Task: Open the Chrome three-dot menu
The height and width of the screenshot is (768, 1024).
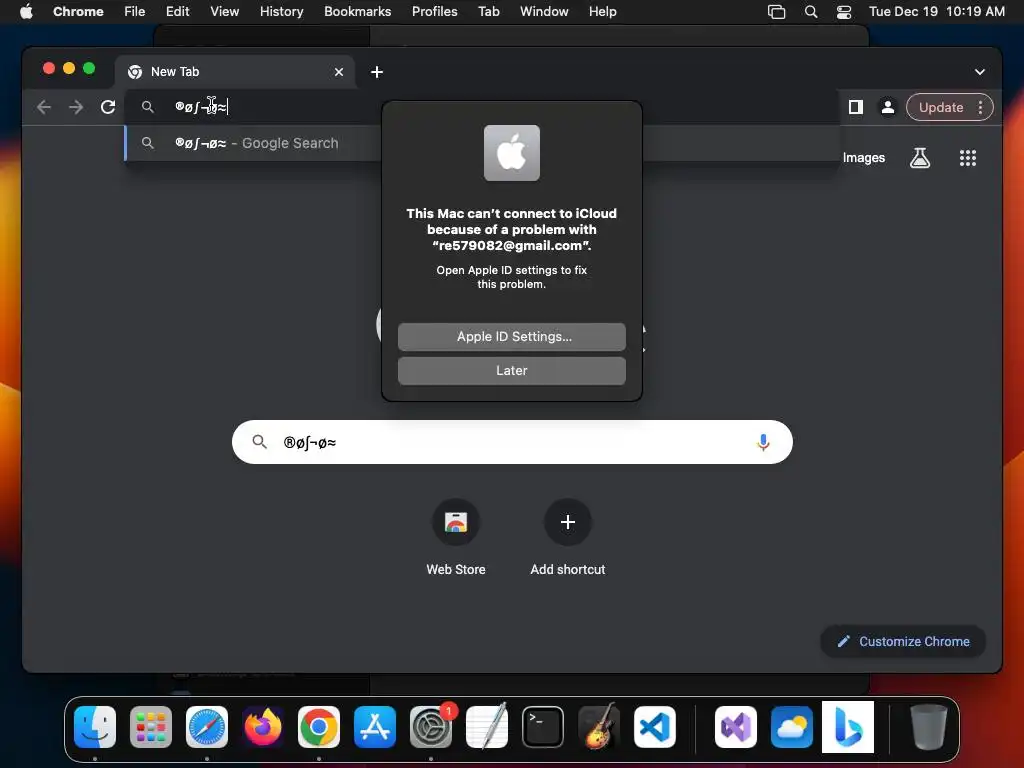Action: tap(980, 107)
